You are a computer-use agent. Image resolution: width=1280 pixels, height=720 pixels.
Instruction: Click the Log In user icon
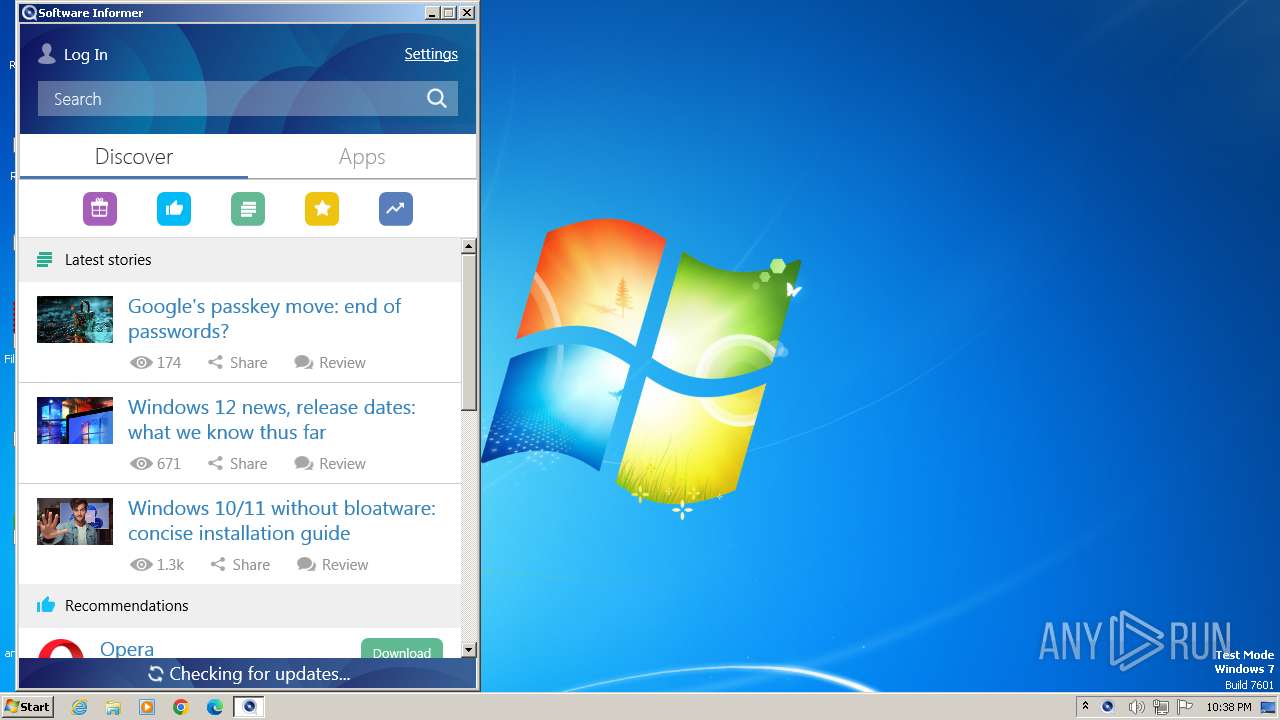click(x=46, y=54)
